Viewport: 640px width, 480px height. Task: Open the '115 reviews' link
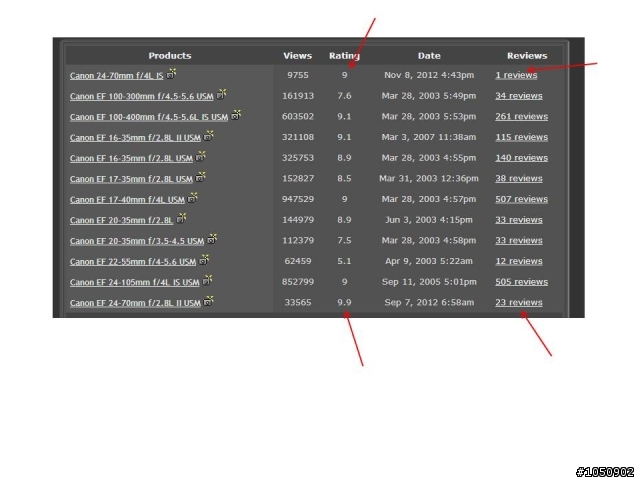point(522,137)
